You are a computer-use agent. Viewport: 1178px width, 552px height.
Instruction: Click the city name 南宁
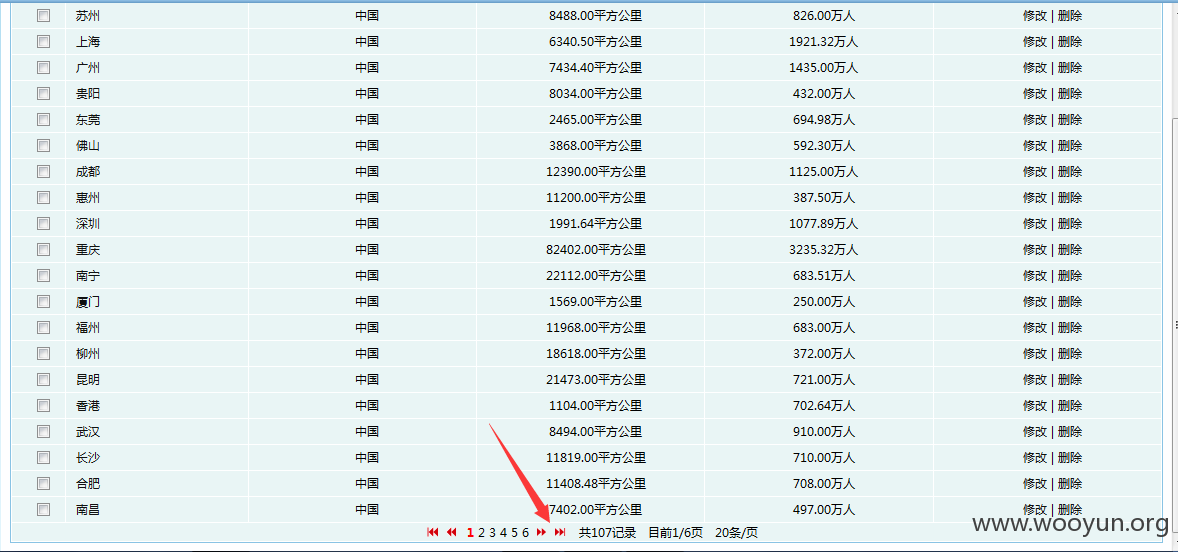(x=88, y=276)
